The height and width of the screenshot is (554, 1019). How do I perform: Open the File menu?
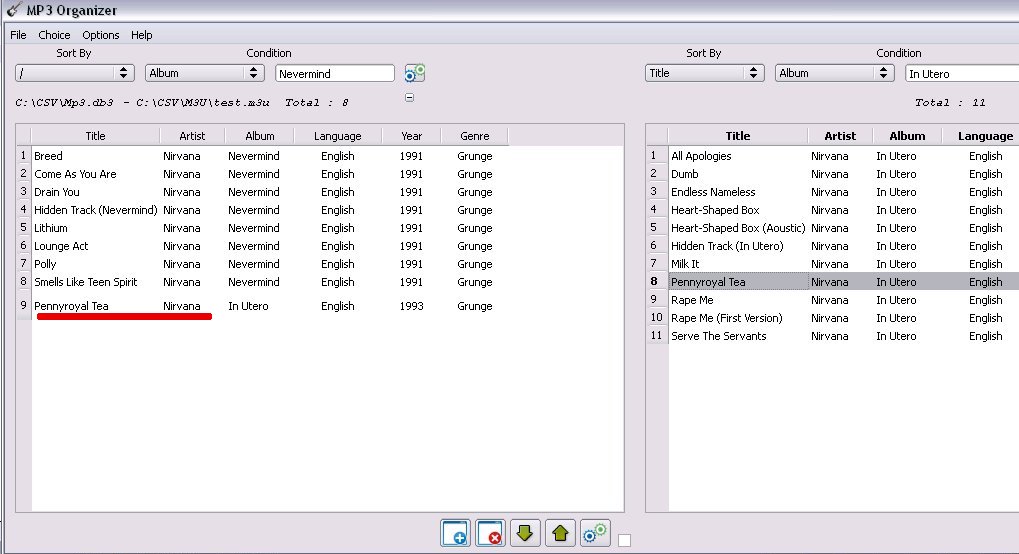[18, 35]
